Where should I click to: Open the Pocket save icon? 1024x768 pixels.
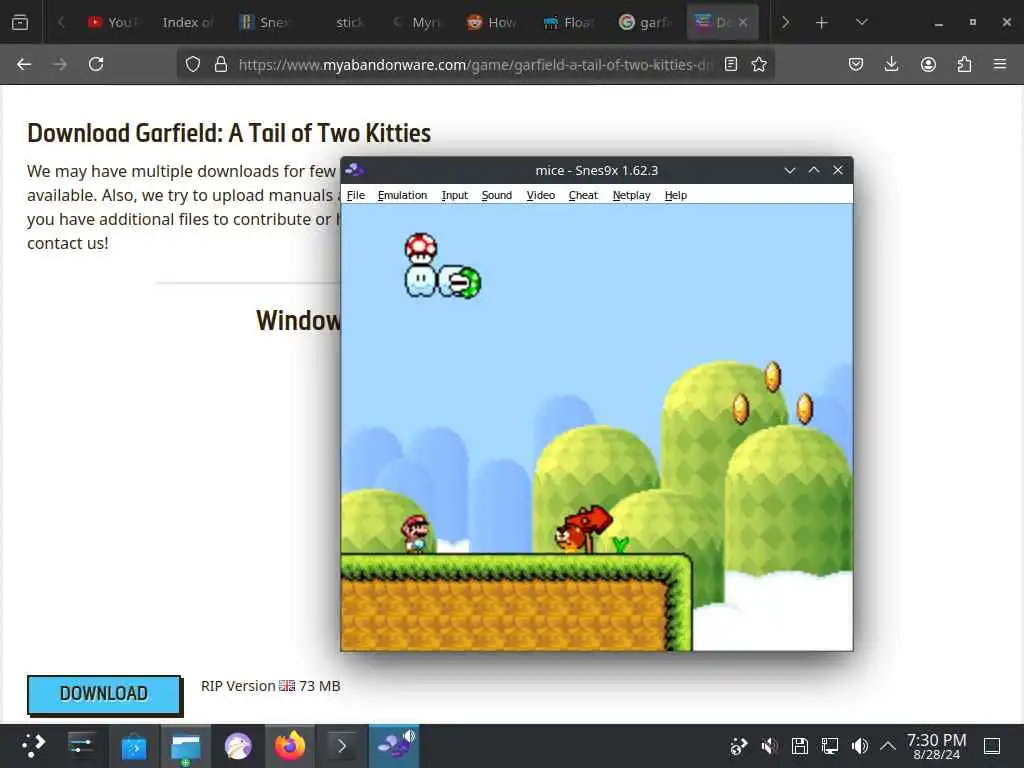(856, 64)
